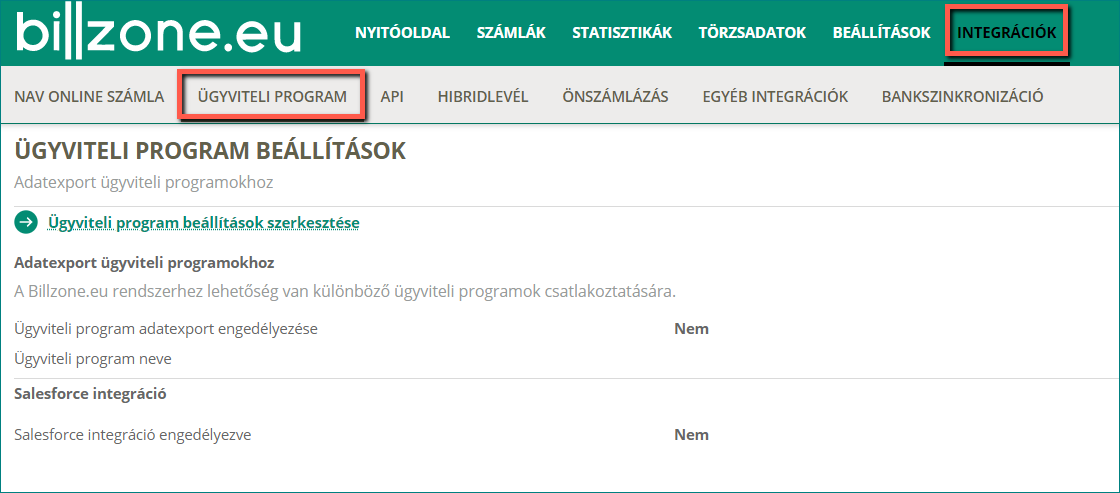Click the ÜGYVITELI PROGRAM BEÁLLÍTÁSOK heading
Image resolution: width=1120 pixels, height=493 pixels.
[210, 151]
